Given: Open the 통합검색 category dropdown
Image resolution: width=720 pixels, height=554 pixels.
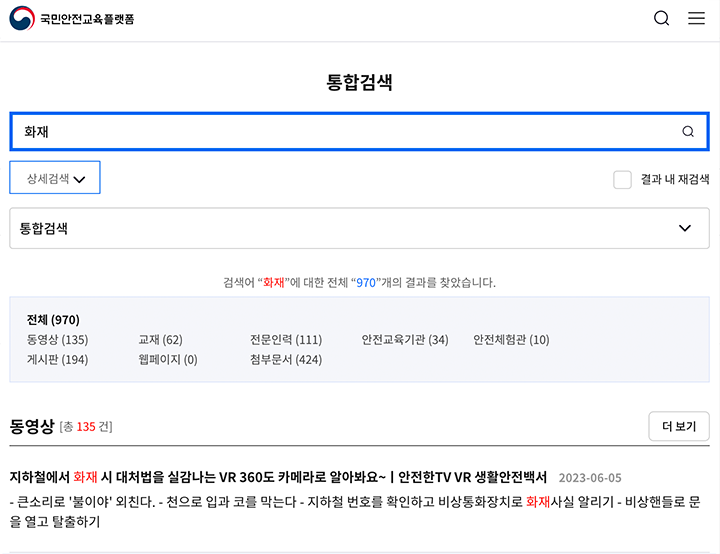Looking at the screenshot, I should pyautogui.click(x=359, y=228).
